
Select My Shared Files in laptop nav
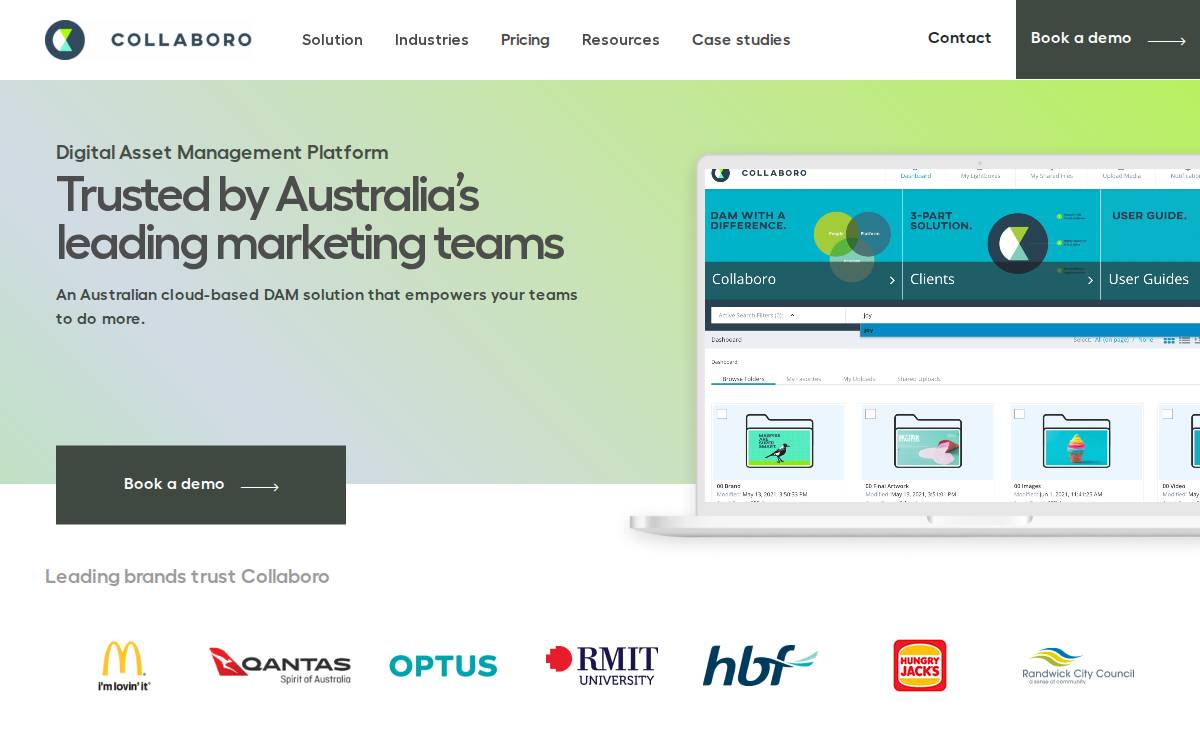click(x=1052, y=176)
